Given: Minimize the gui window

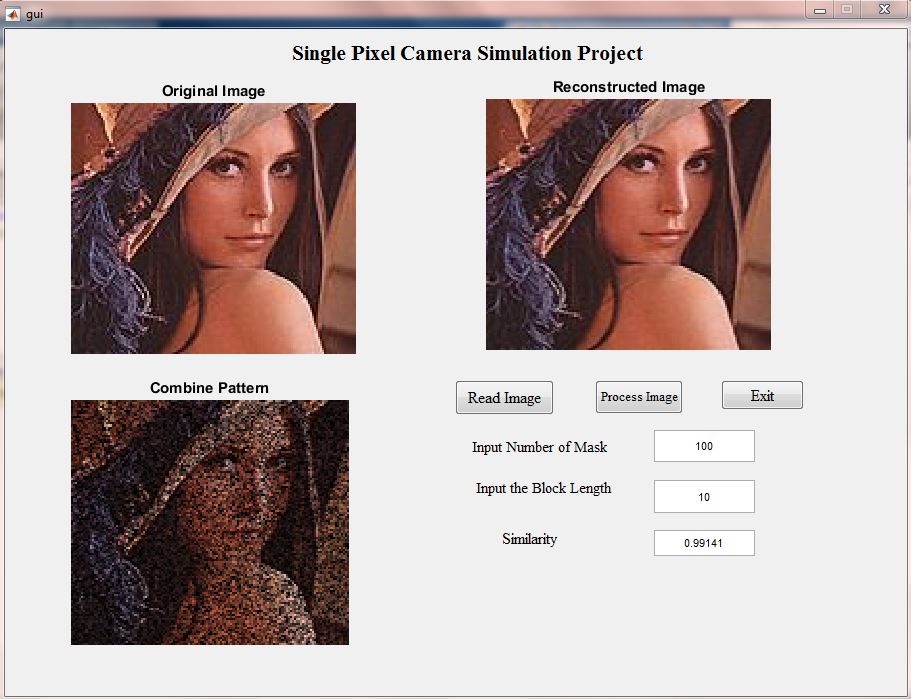Looking at the screenshot, I should pos(820,9).
